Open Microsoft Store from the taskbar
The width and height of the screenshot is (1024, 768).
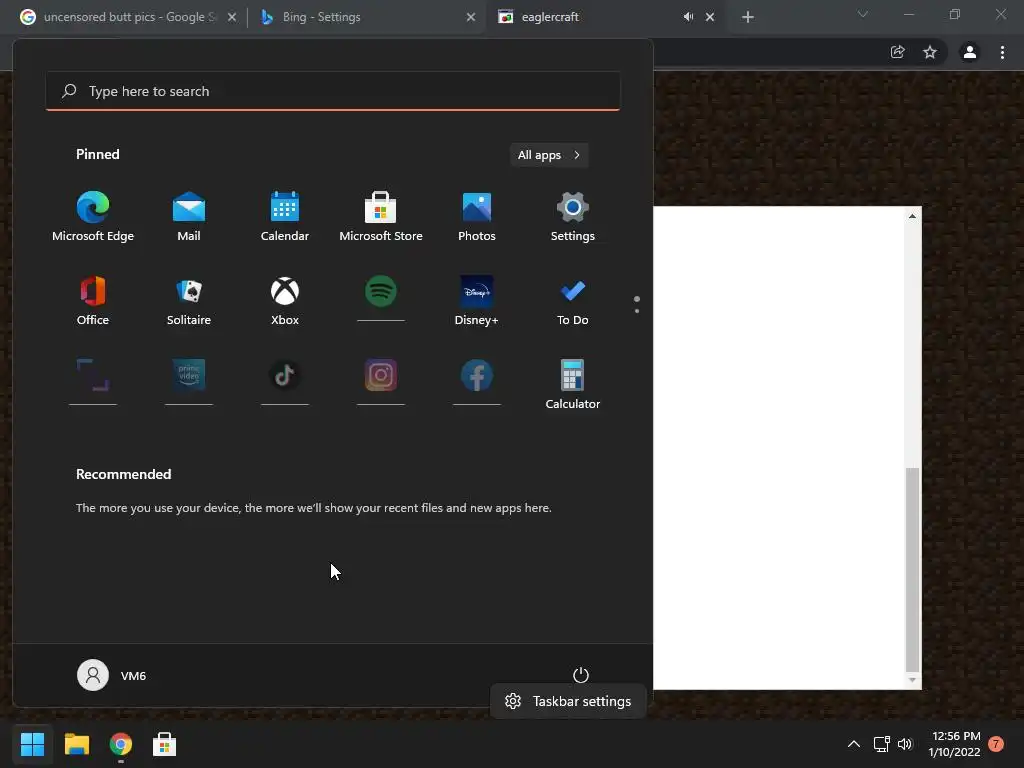(165, 744)
